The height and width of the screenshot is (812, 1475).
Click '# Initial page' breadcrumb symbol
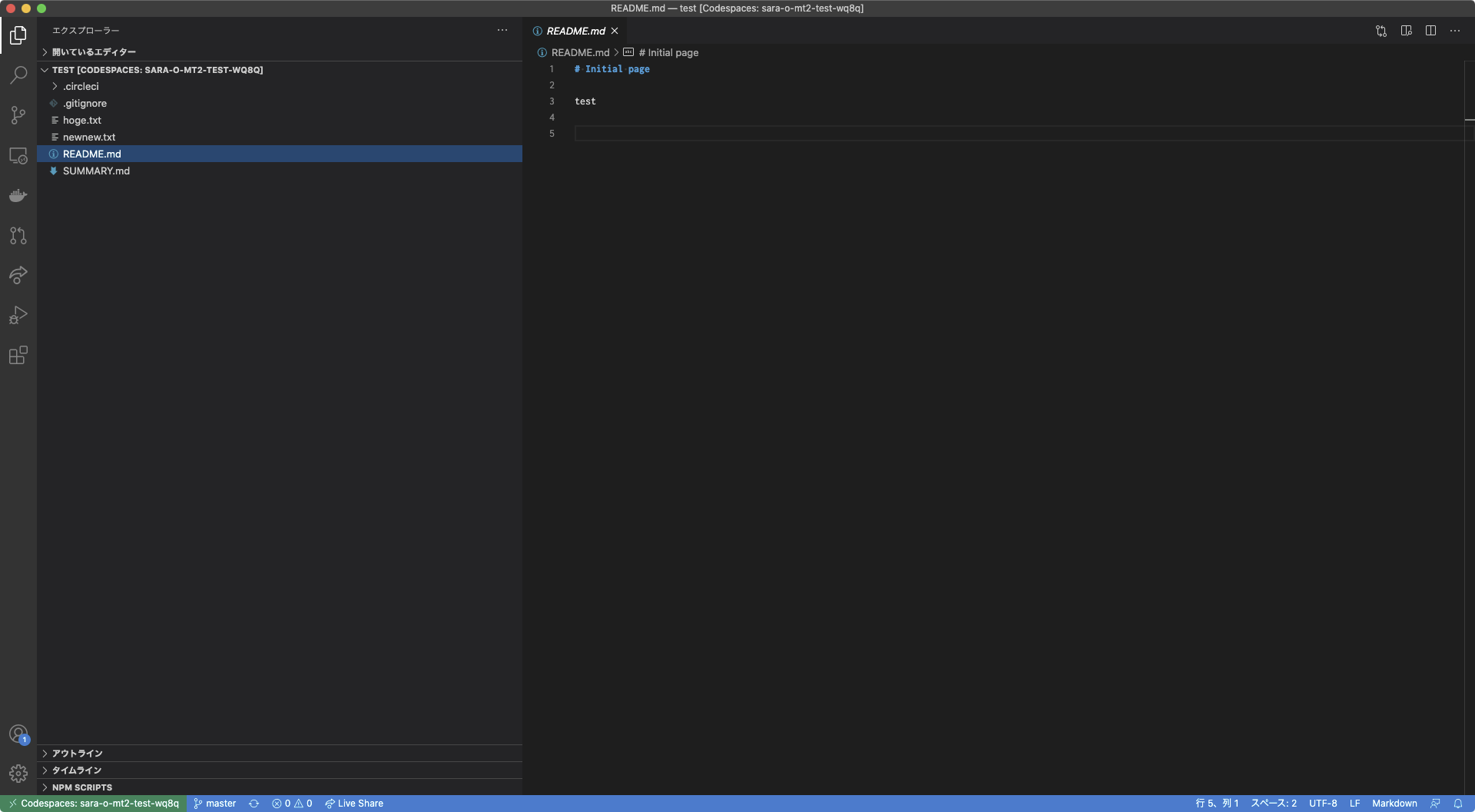pos(668,53)
